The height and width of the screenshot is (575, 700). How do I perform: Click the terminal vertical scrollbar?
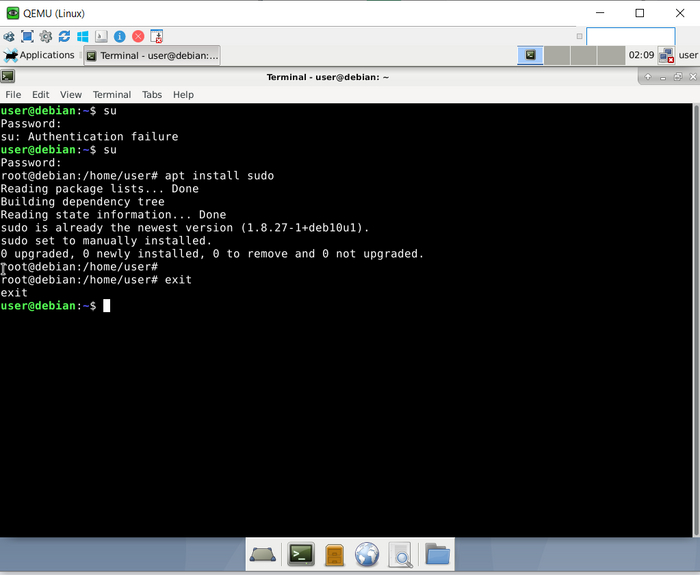[x=696, y=320]
